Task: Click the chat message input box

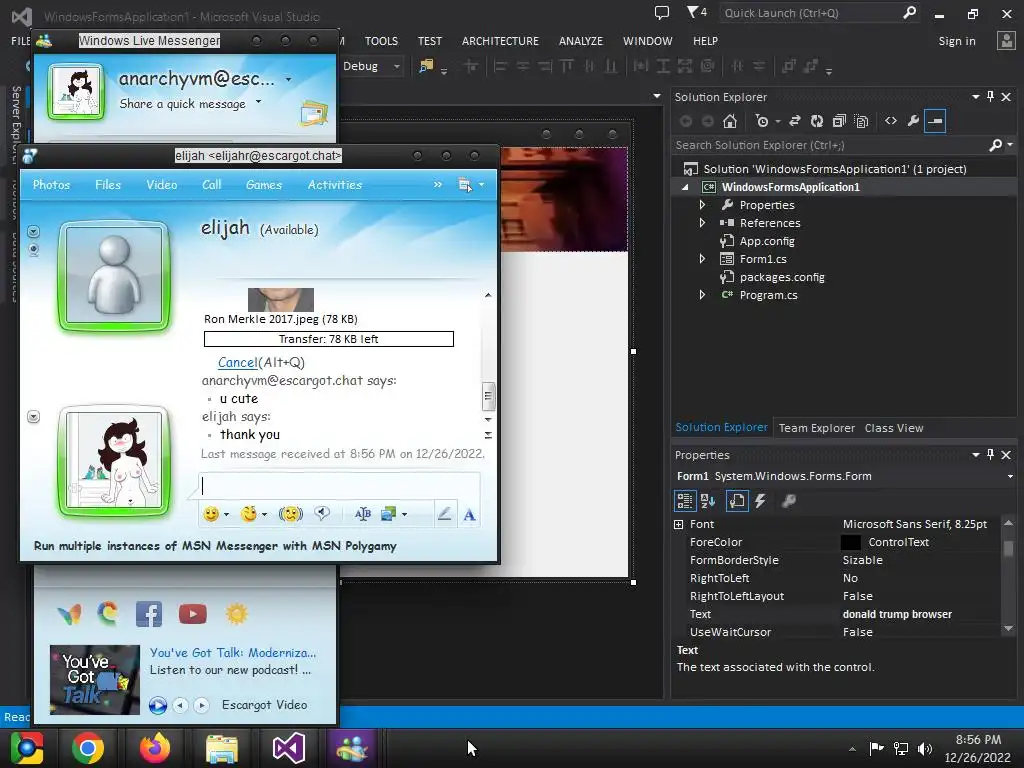Action: [340, 486]
